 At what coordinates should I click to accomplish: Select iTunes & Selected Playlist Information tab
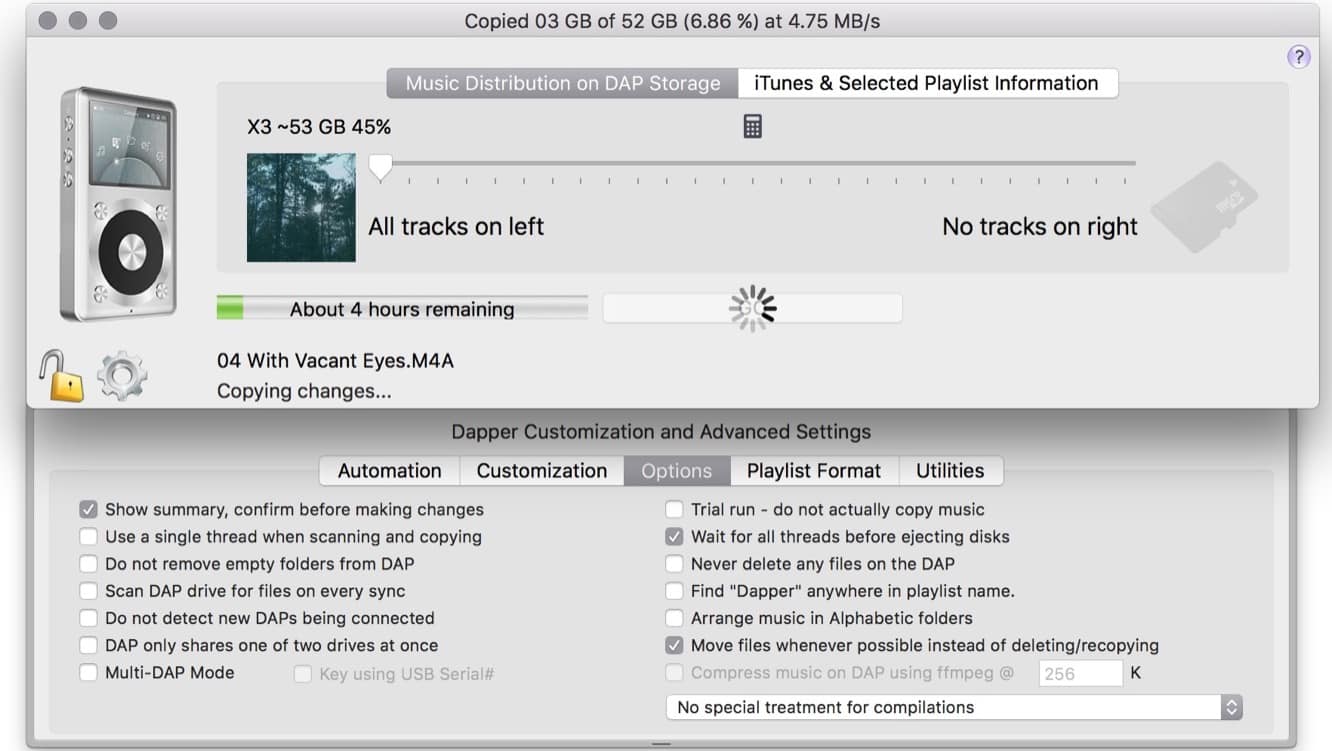926,83
